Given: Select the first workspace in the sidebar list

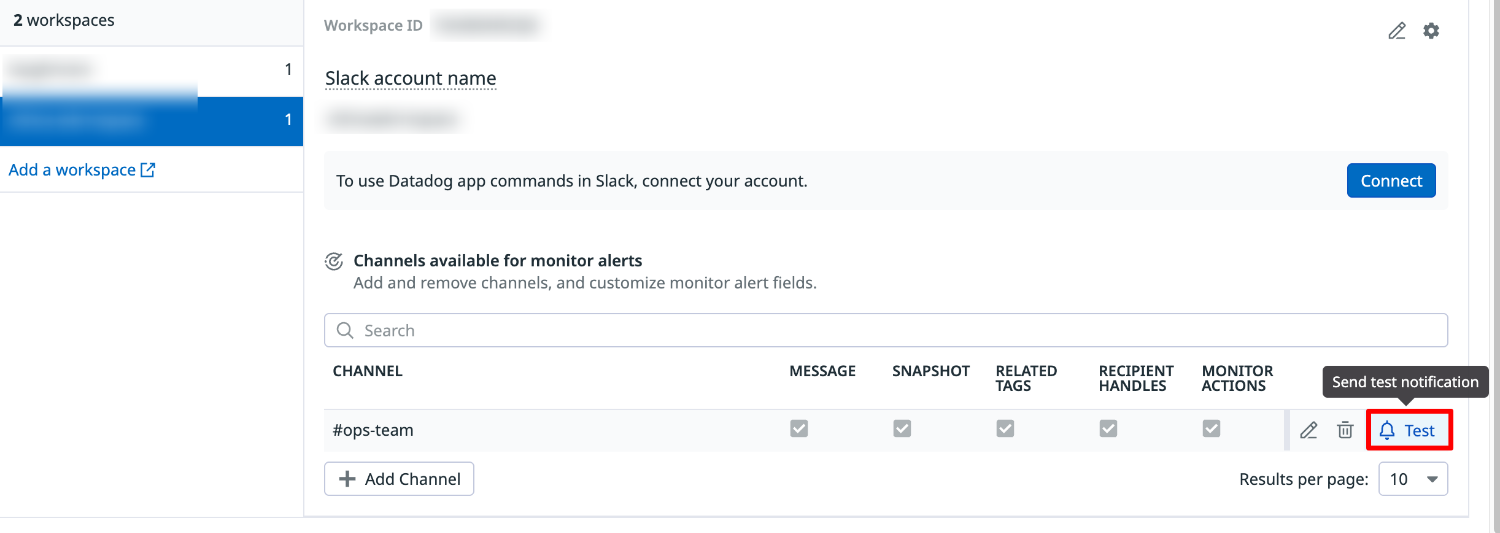Looking at the screenshot, I should (x=150, y=70).
